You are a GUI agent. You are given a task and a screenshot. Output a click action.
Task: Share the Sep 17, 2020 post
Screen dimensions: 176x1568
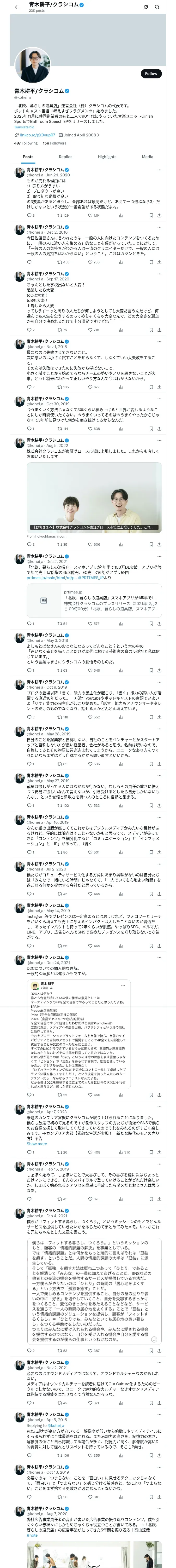pos(160,330)
